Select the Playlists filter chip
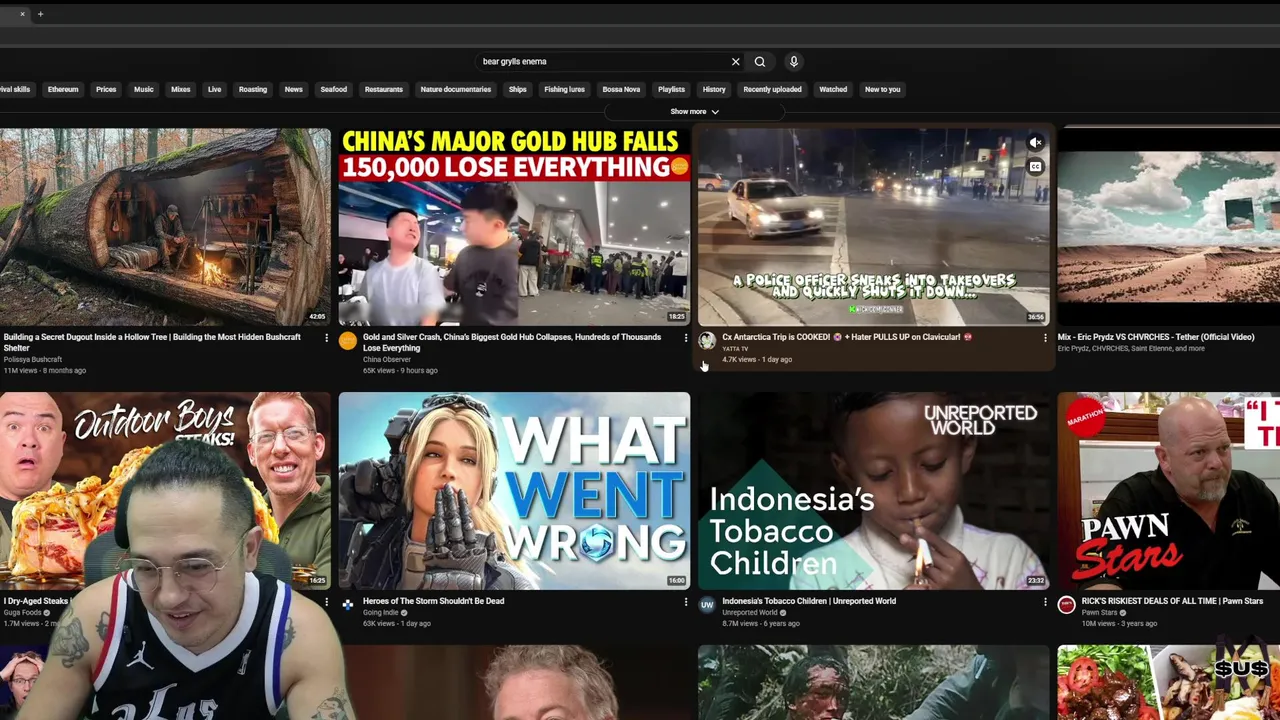 point(672,89)
